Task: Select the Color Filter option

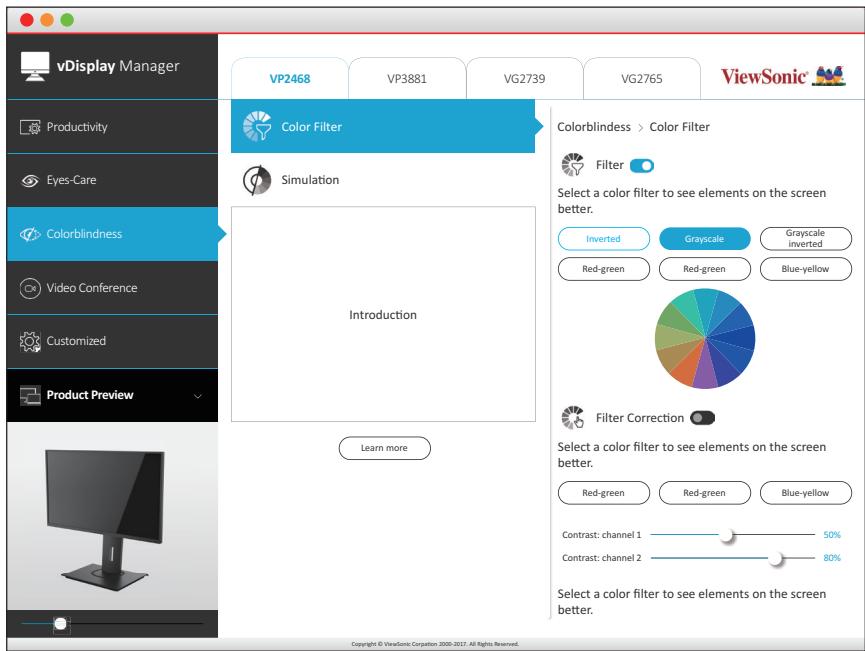Action: 383,126
